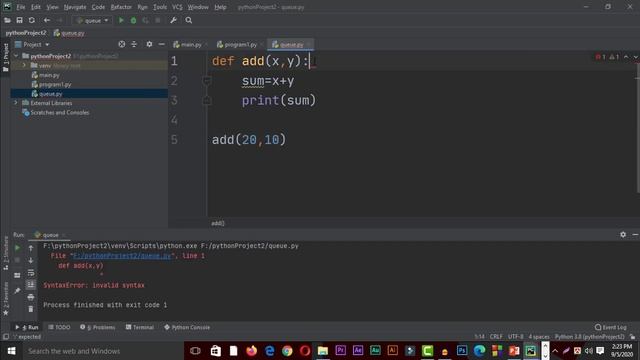
Task: Open the Python Console tool window
Action: click(187, 327)
